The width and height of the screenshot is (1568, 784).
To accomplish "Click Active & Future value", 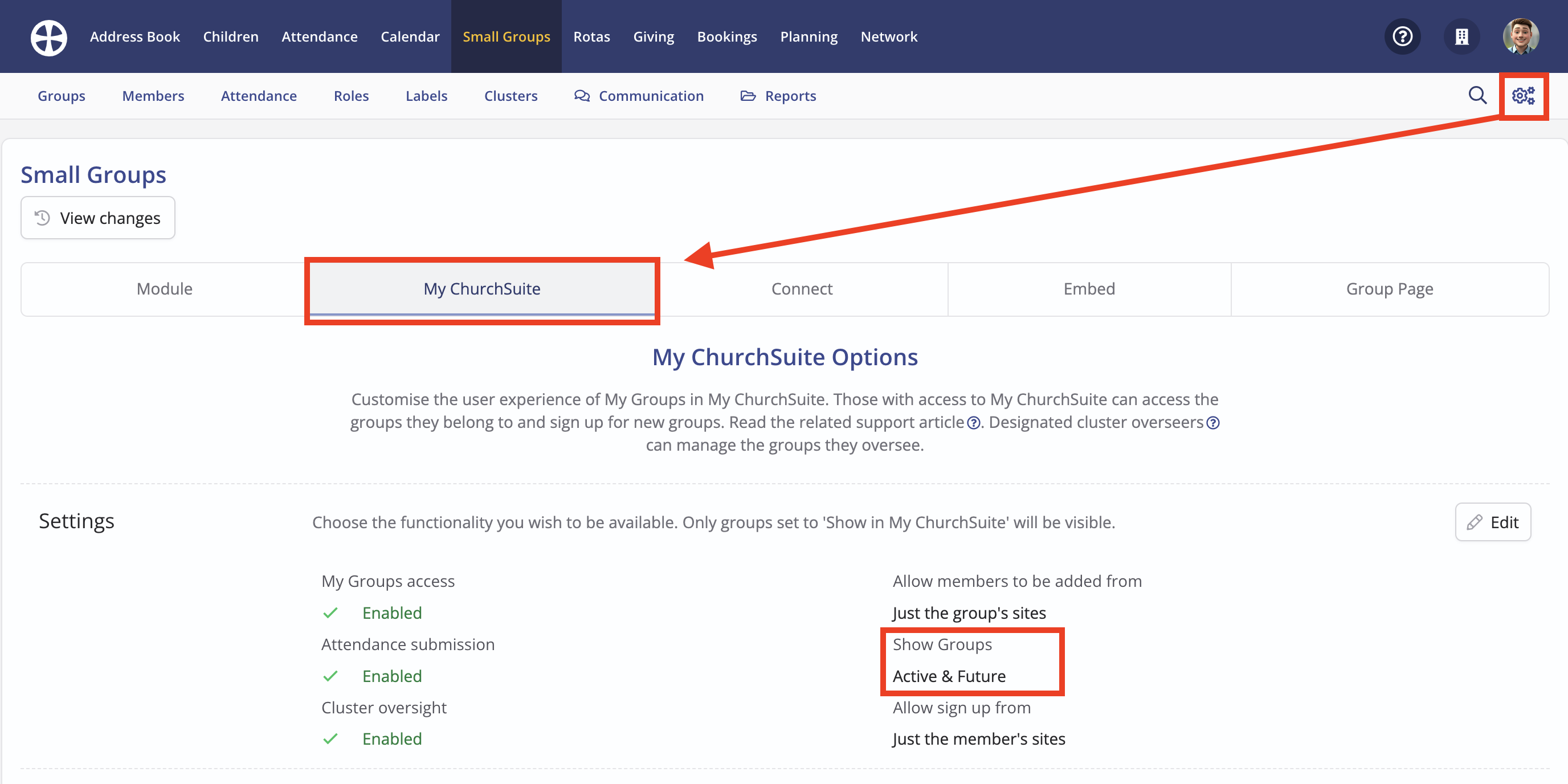I will (x=949, y=676).
